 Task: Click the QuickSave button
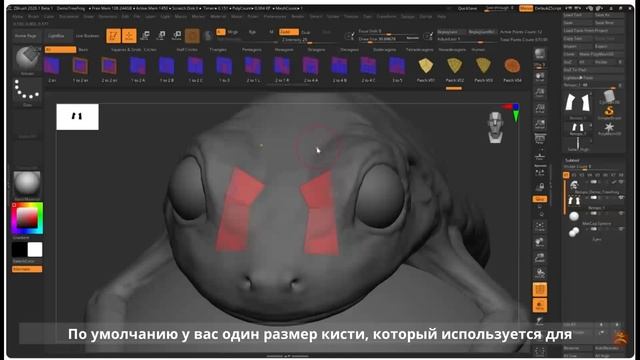point(467,8)
